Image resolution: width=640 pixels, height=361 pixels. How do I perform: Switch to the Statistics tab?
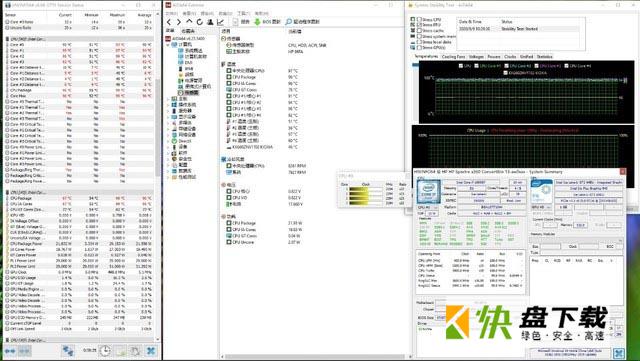tap(544, 57)
